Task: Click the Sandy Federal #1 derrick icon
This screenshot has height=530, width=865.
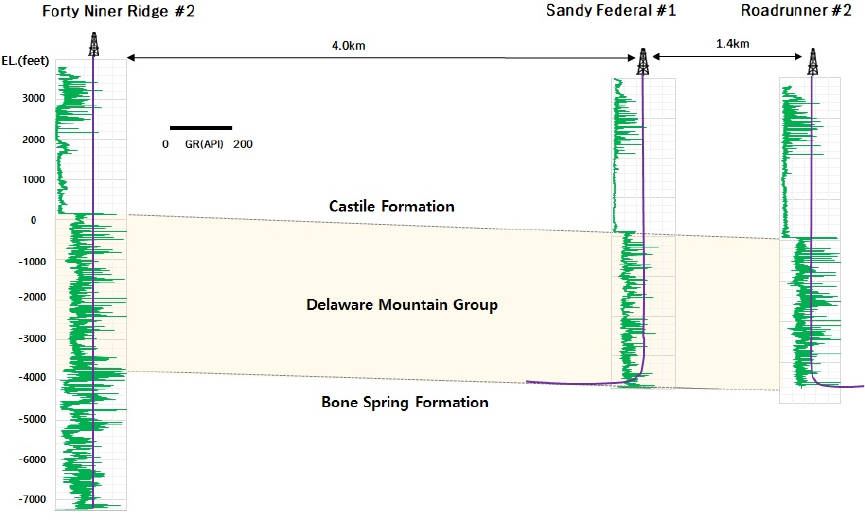Action: pyautogui.click(x=642, y=62)
